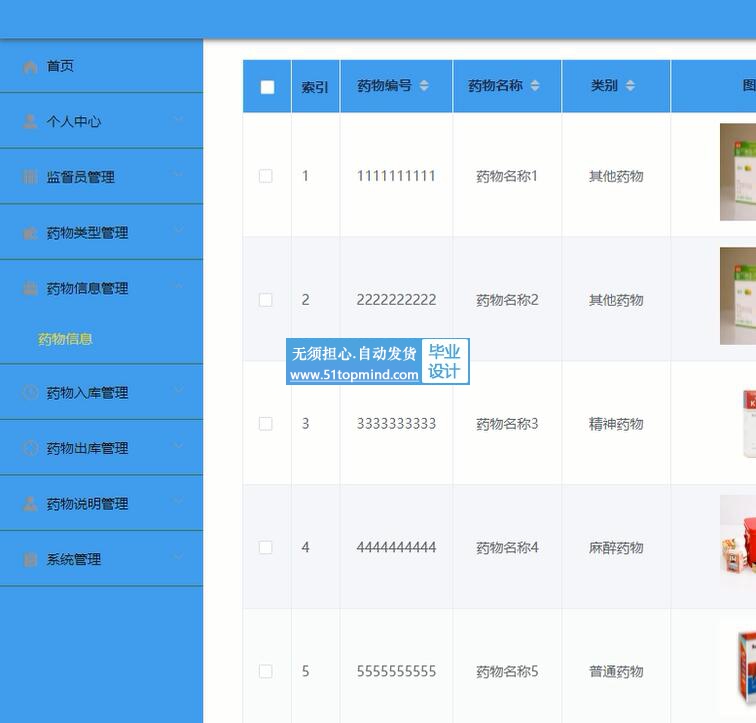
Task: Click the 索引 column header
Action: (x=315, y=87)
